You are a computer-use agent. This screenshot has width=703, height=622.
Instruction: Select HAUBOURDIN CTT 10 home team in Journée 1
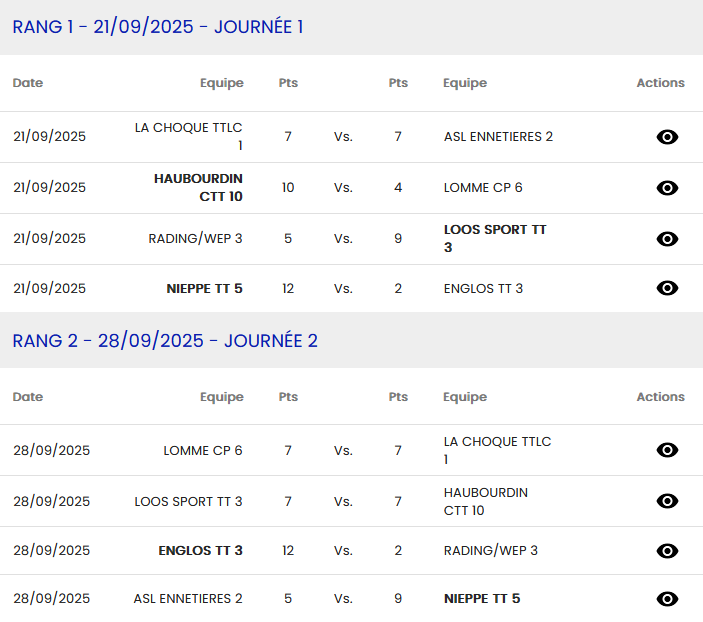click(199, 187)
